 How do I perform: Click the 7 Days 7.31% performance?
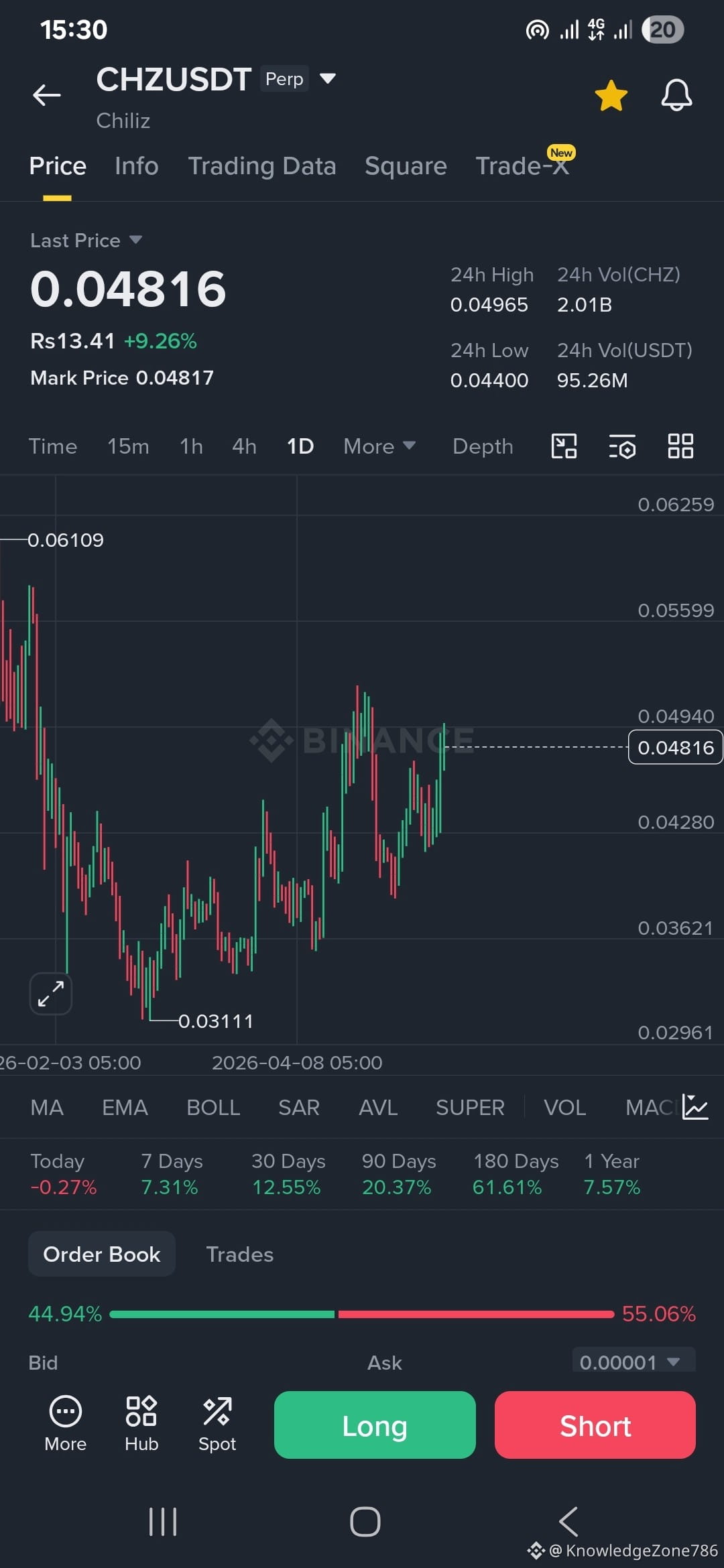click(172, 1174)
